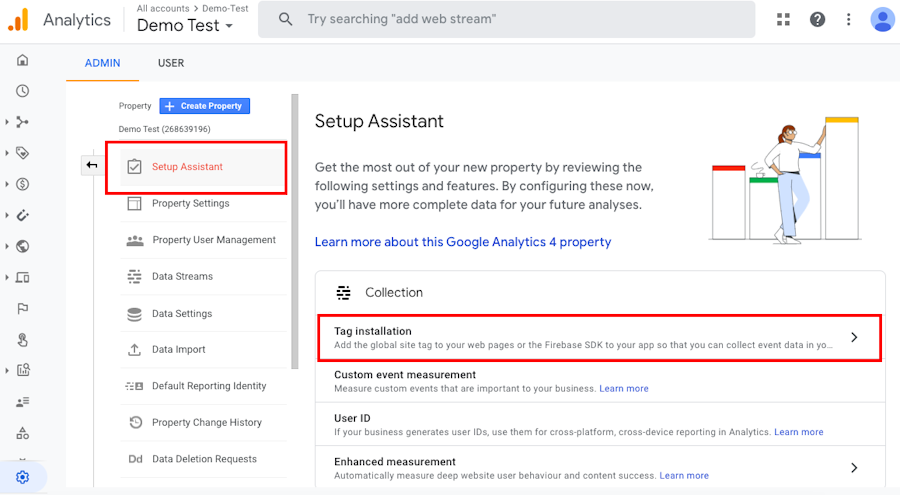900x495 pixels.
Task: Open the vertical three-dot more menu
Action: 848,20
